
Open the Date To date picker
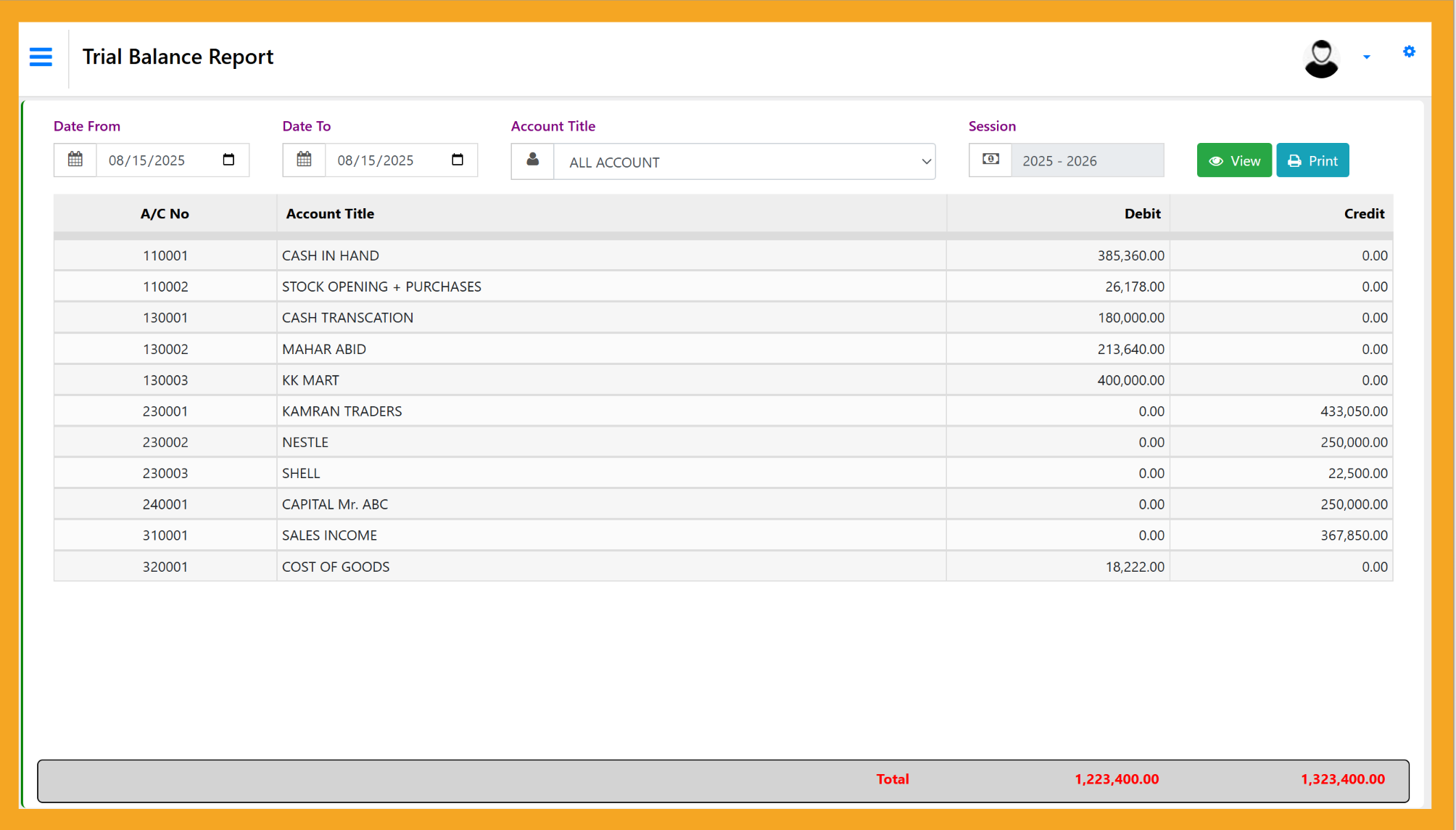coord(458,160)
